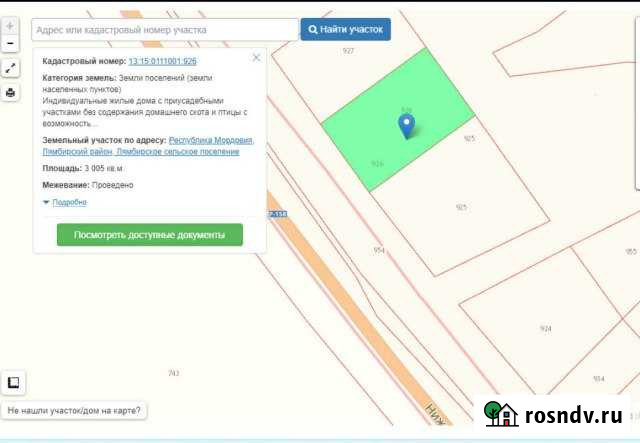The height and width of the screenshot is (443, 640).
Task: Click the address or cadastral number field
Action: point(165,30)
